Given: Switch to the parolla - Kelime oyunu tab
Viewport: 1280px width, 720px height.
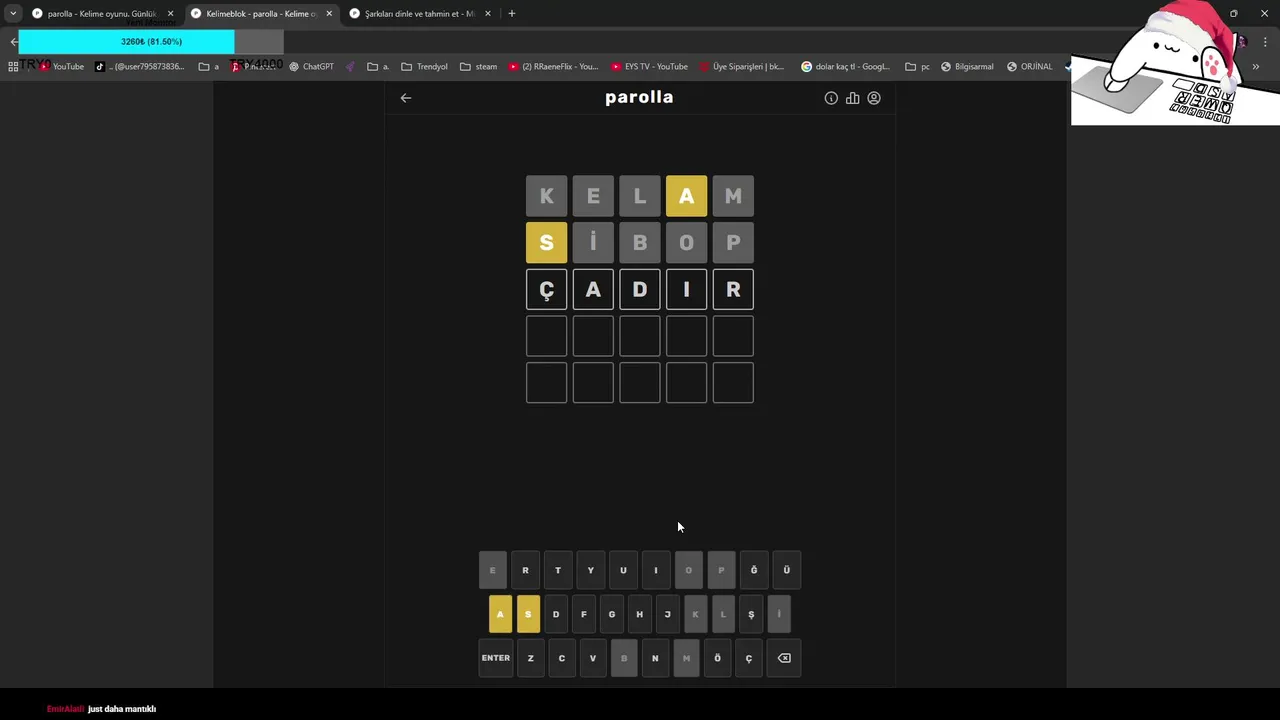Looking at the screenshot, I should 102,14.
